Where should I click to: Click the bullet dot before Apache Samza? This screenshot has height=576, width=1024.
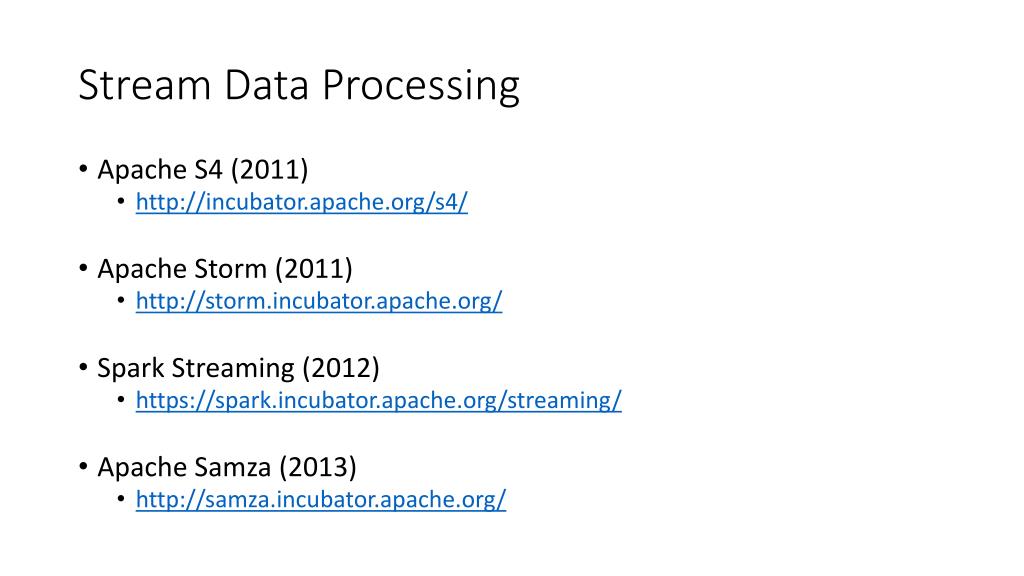[x=83, y=467]
